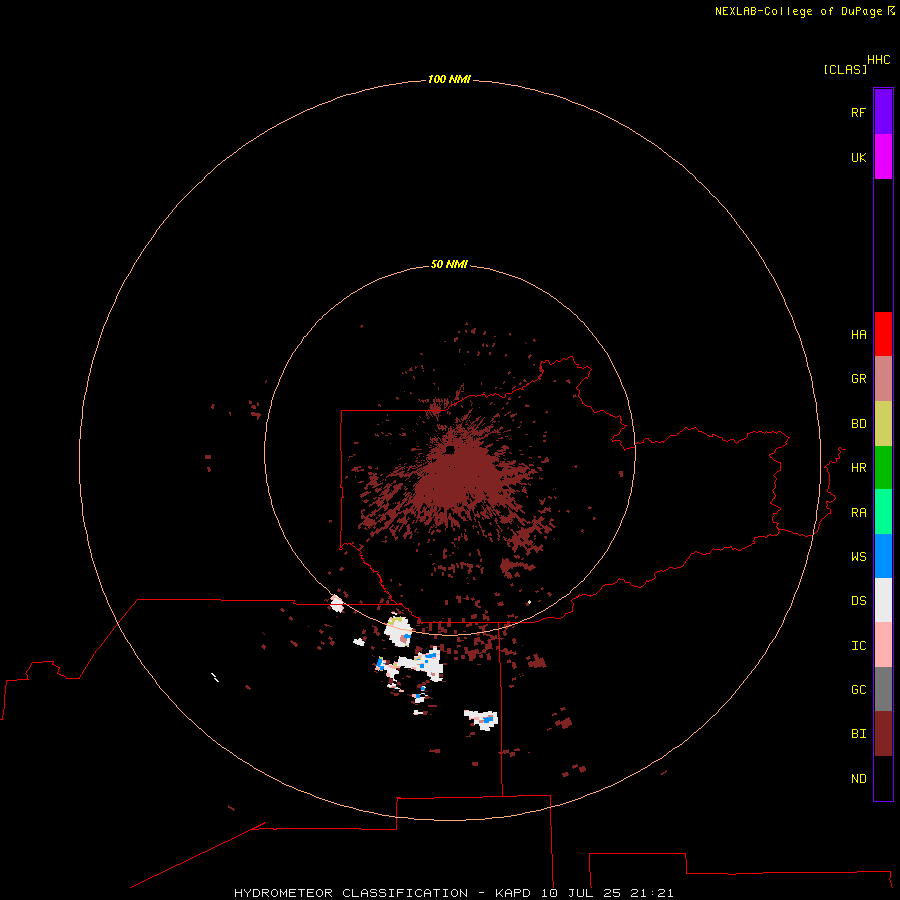Select the BD yellow legend block
Image resolution: width=900 pixels, height=900 pixels.
(x=883, y=424)
